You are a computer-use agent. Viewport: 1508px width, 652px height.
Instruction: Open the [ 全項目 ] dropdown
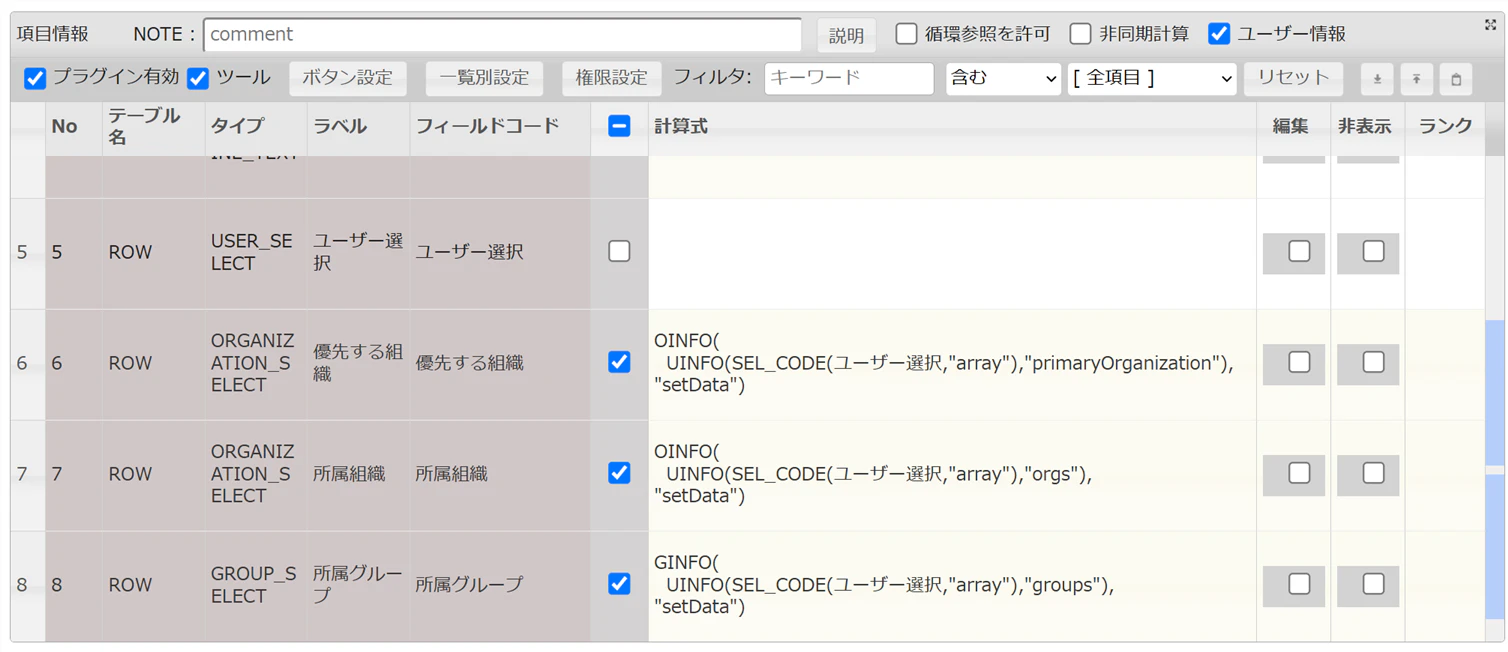(1152, 79)
